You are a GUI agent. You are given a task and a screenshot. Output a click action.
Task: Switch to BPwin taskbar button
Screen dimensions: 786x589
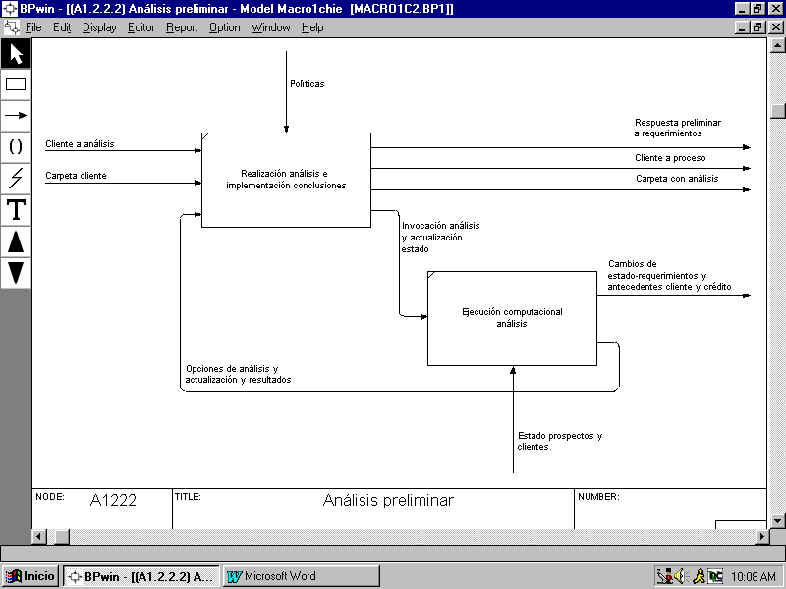141,576
